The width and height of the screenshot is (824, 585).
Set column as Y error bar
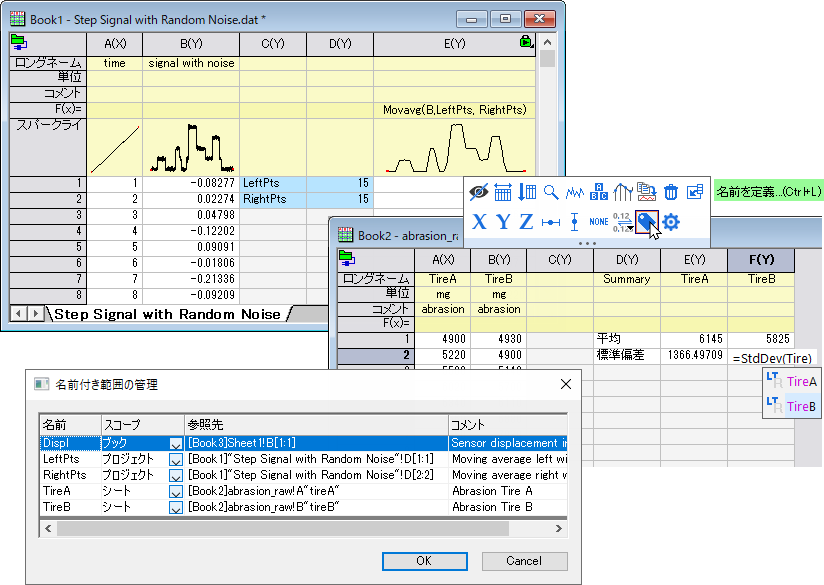(x=574, y=222)
